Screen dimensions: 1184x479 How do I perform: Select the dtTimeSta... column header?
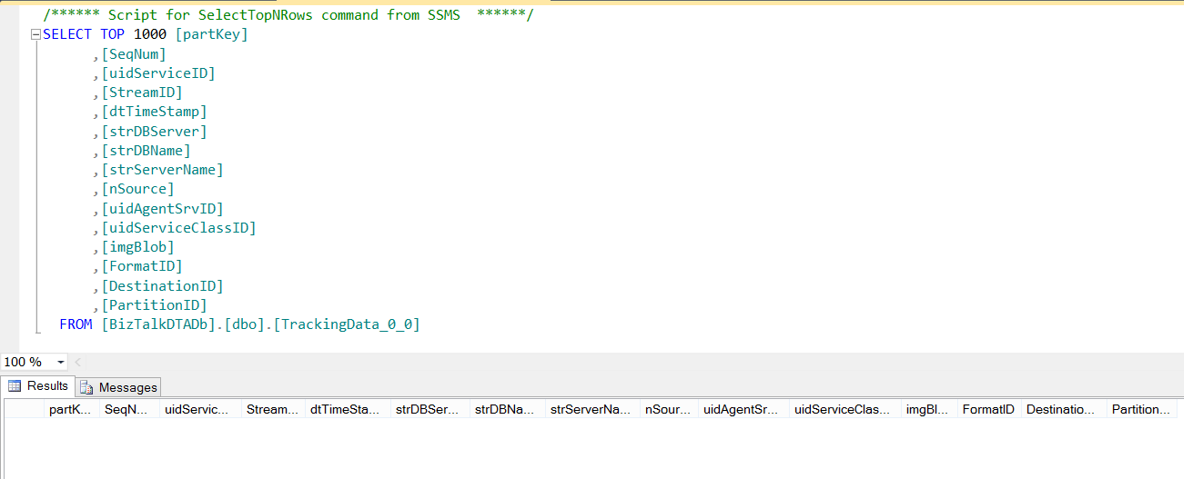pyautogui.click(x=348, y=409)
